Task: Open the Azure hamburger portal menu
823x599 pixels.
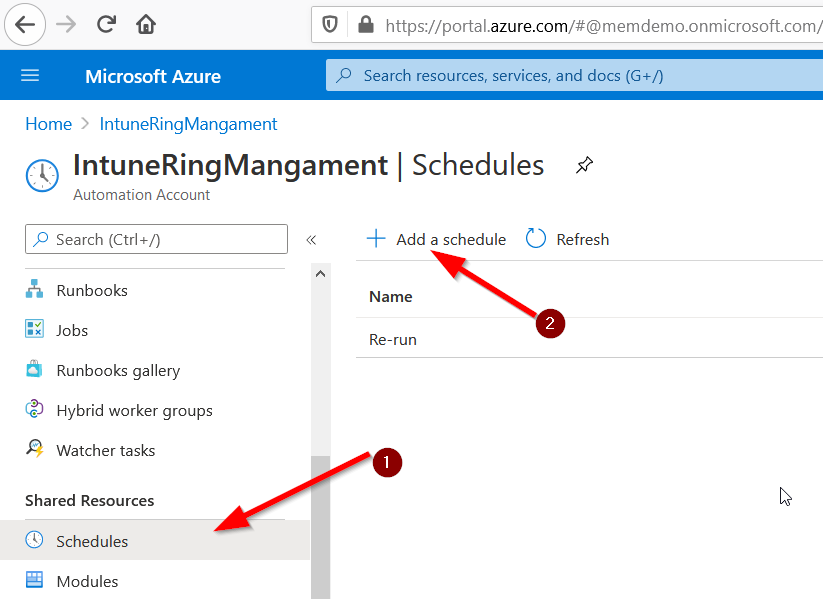Action: 30,76
